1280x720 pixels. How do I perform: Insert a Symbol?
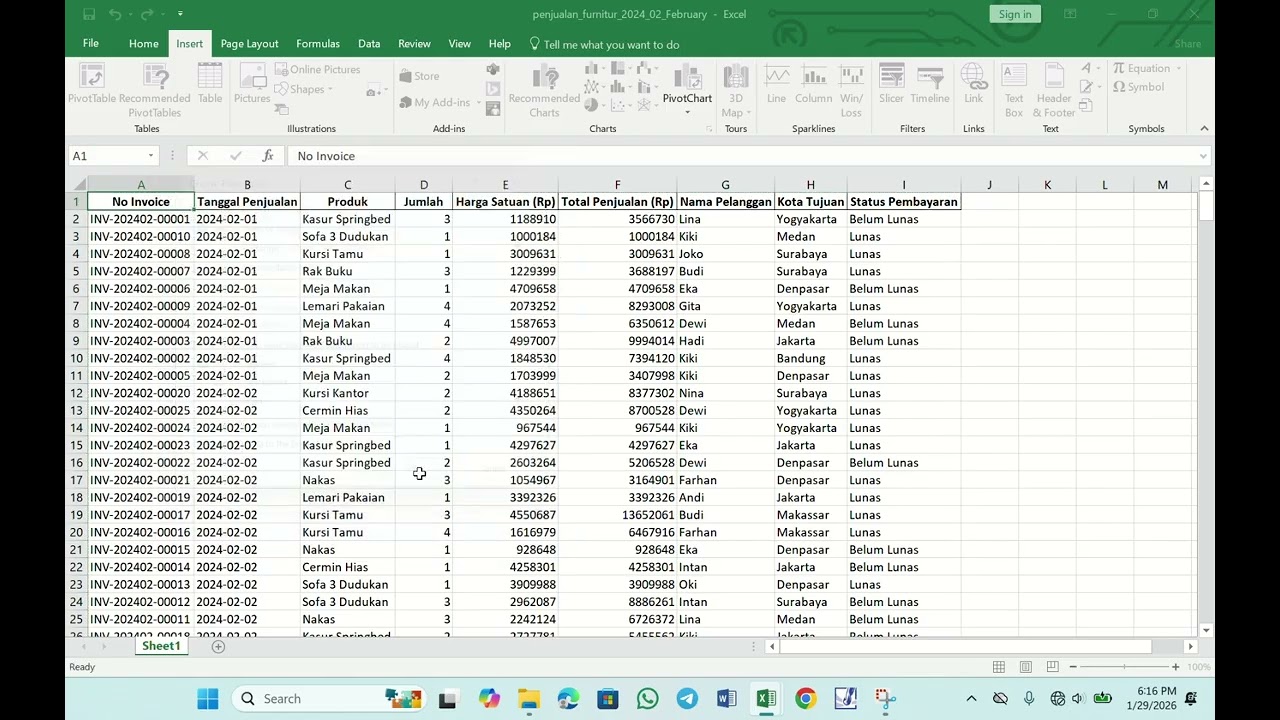coord(1138,87)
